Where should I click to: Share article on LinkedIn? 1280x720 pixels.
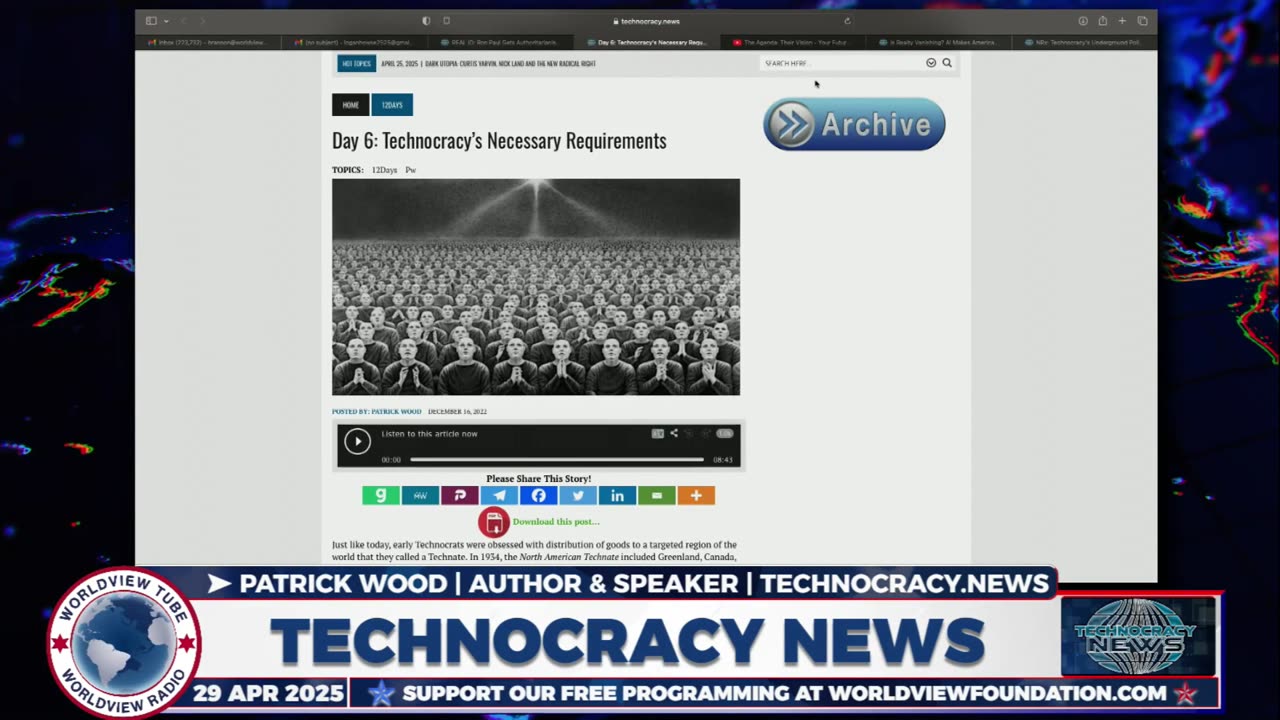pyautogui.click(x=617, y=496)
